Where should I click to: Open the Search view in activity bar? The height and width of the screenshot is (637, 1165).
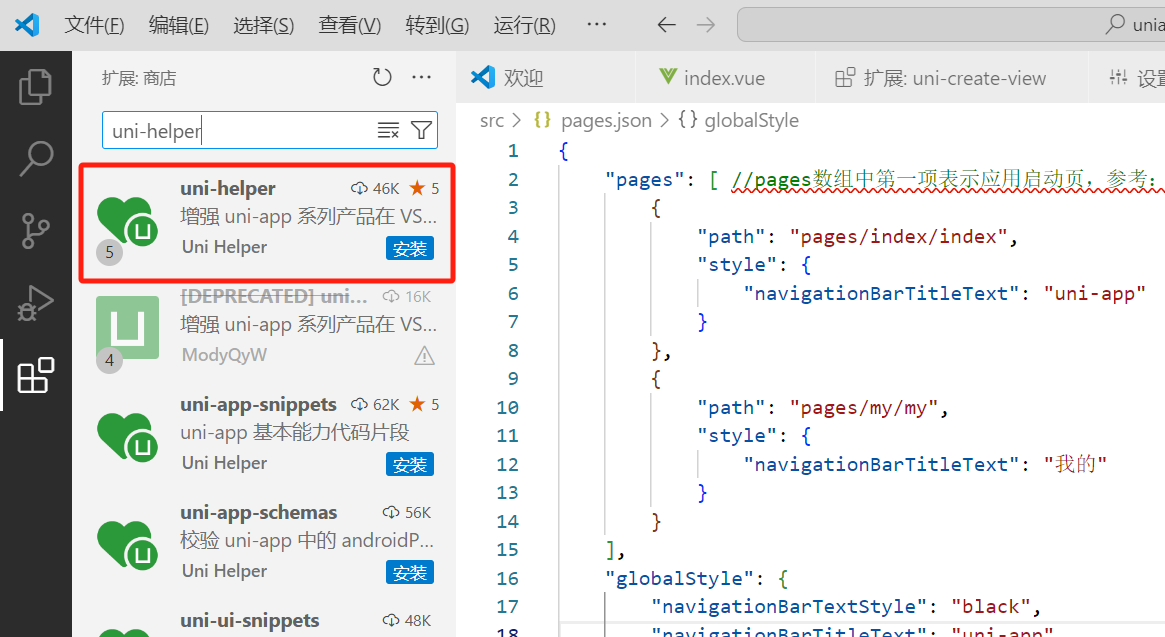36,158
